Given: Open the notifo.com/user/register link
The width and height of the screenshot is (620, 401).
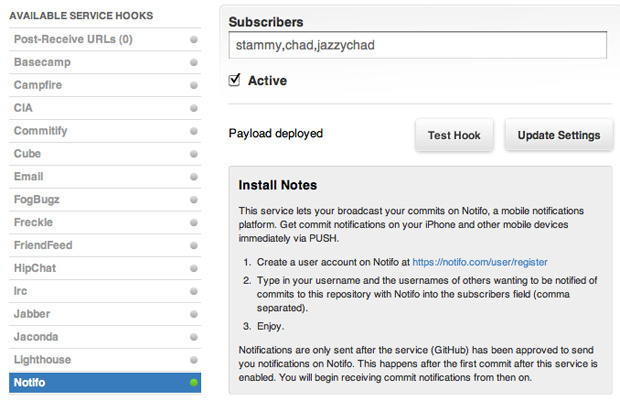Looking at the screenshot, I should (480, 262).
